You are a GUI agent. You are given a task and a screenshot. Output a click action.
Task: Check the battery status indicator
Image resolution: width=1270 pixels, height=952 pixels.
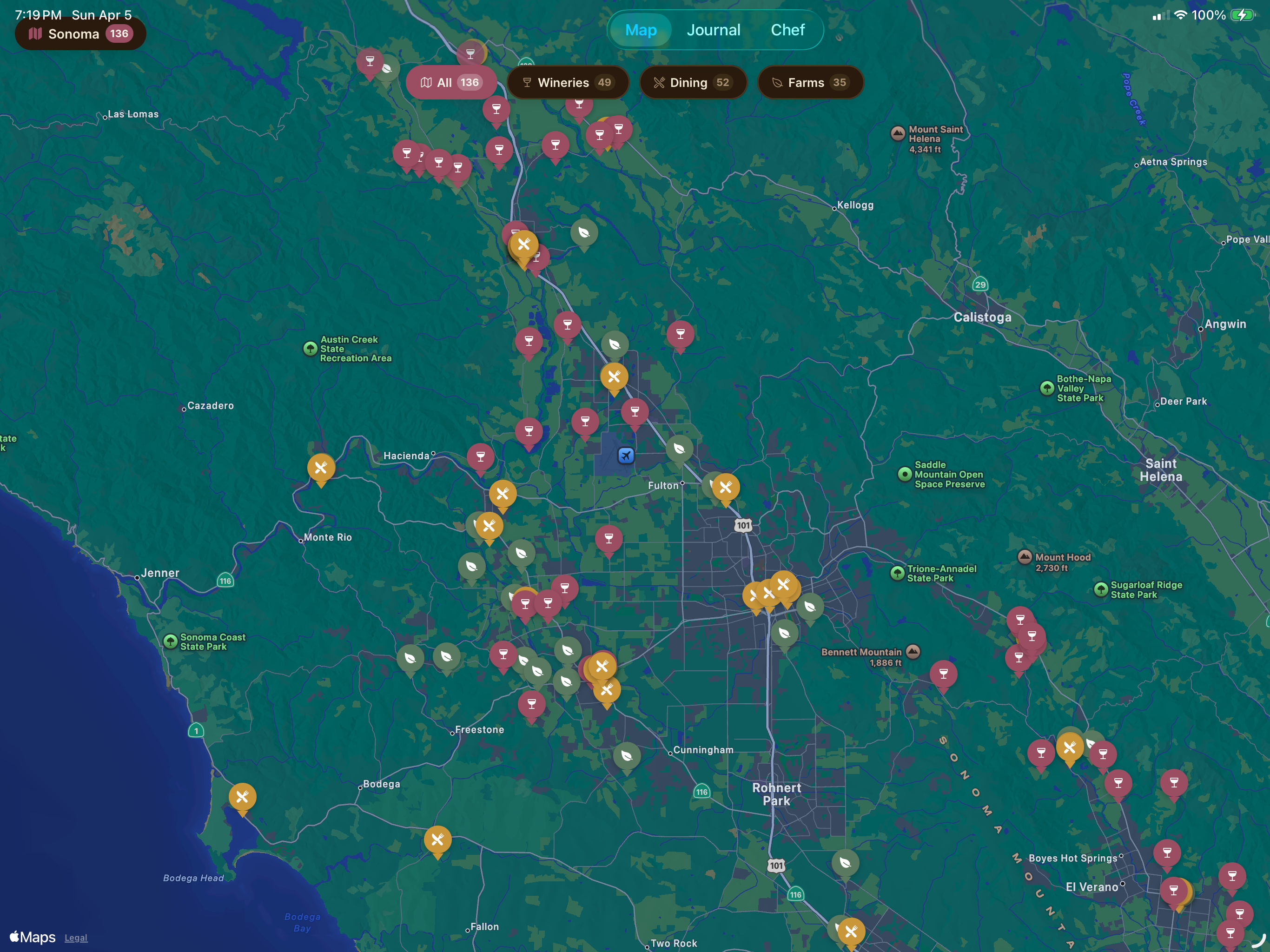coord(1242,15)
